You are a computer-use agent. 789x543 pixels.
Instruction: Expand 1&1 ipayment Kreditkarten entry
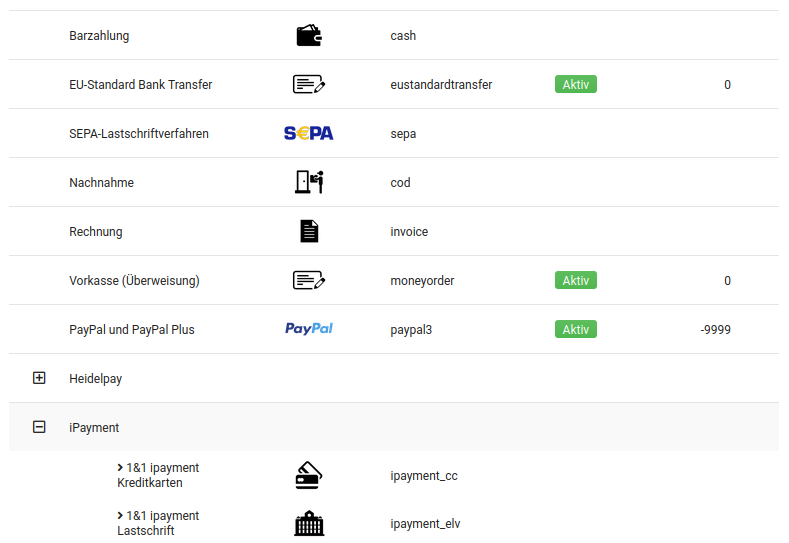point(121,467)
